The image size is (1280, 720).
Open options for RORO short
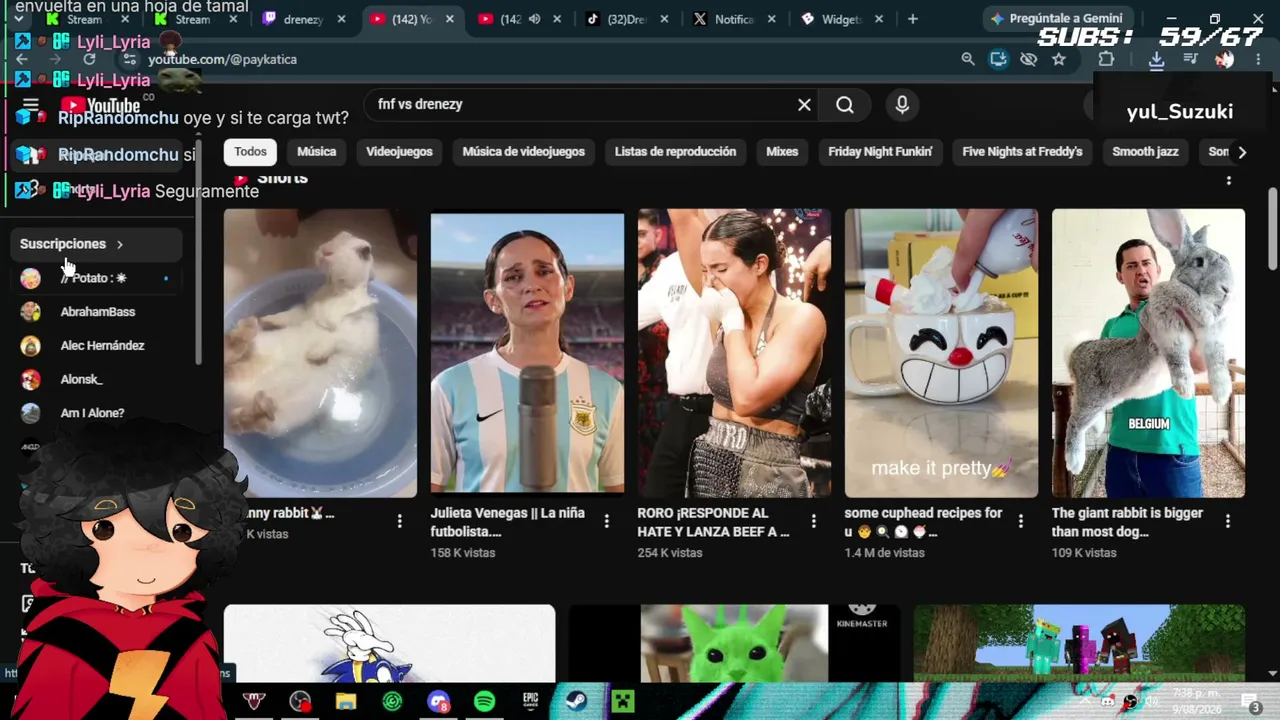(x=813, y=521)
